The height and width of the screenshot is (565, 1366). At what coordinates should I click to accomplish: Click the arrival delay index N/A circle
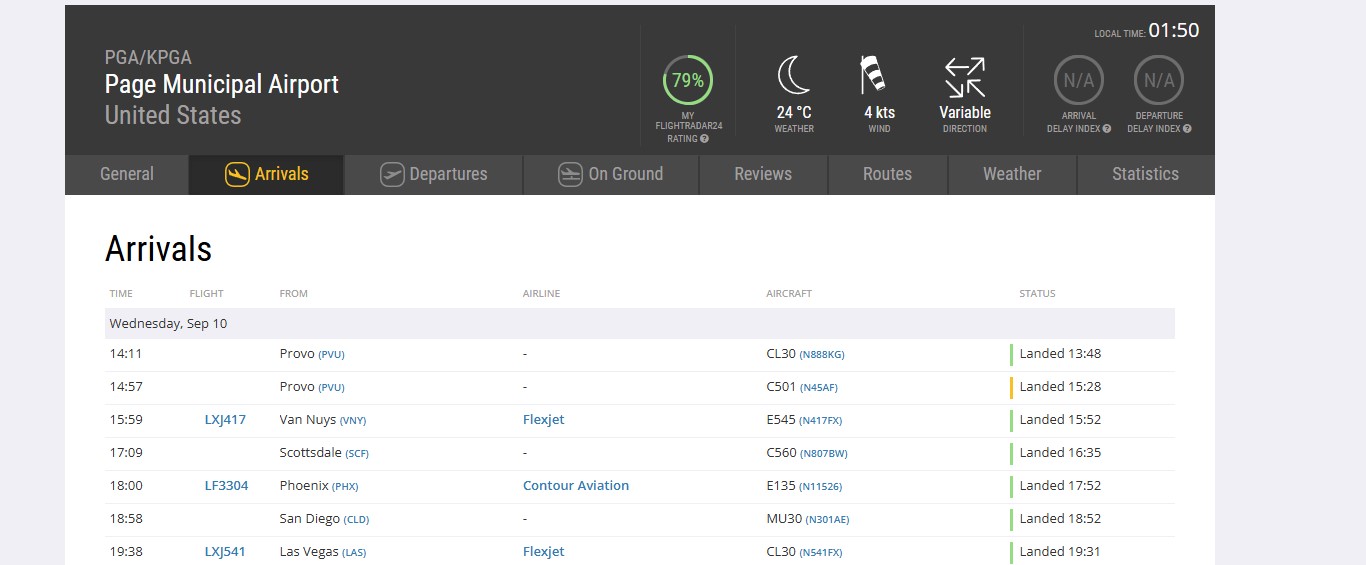click(1078, 81)
